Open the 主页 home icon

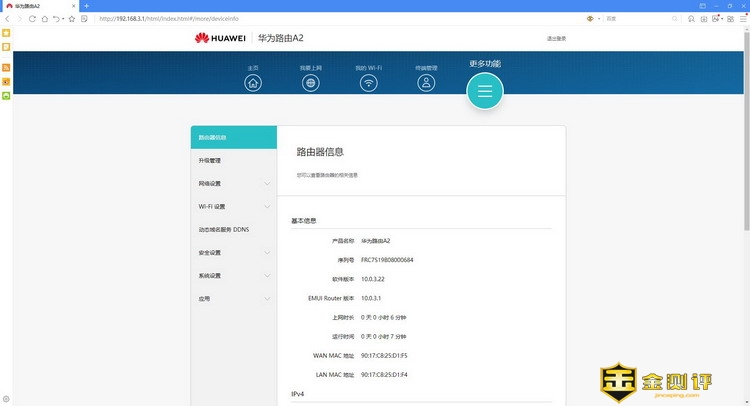253,83
